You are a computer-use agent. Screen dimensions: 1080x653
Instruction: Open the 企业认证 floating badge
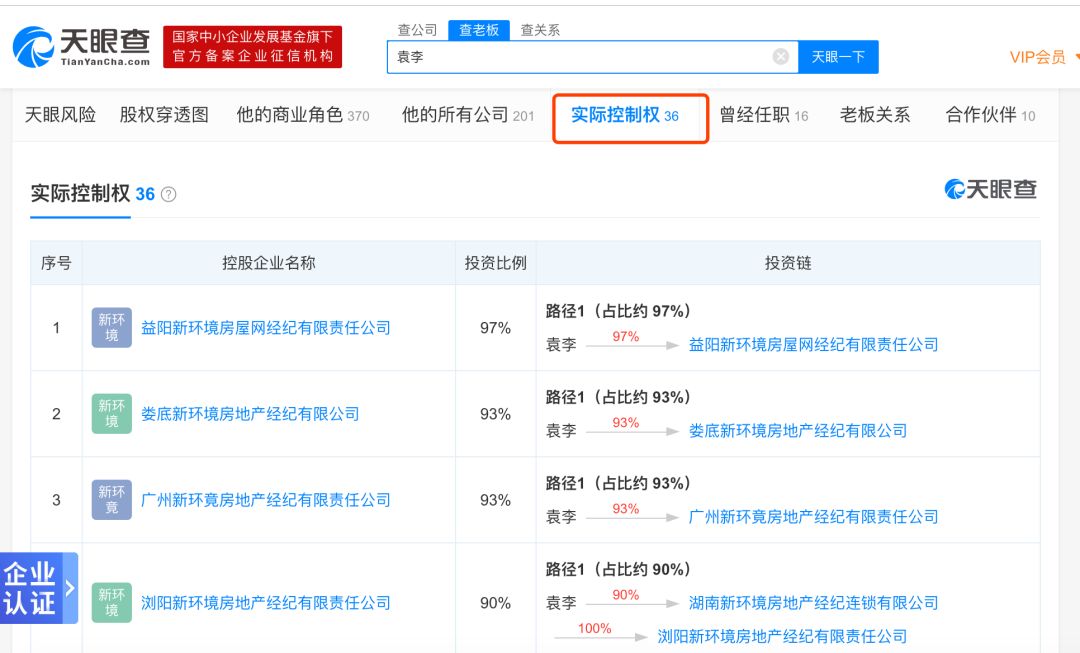(x=39, y=588)
